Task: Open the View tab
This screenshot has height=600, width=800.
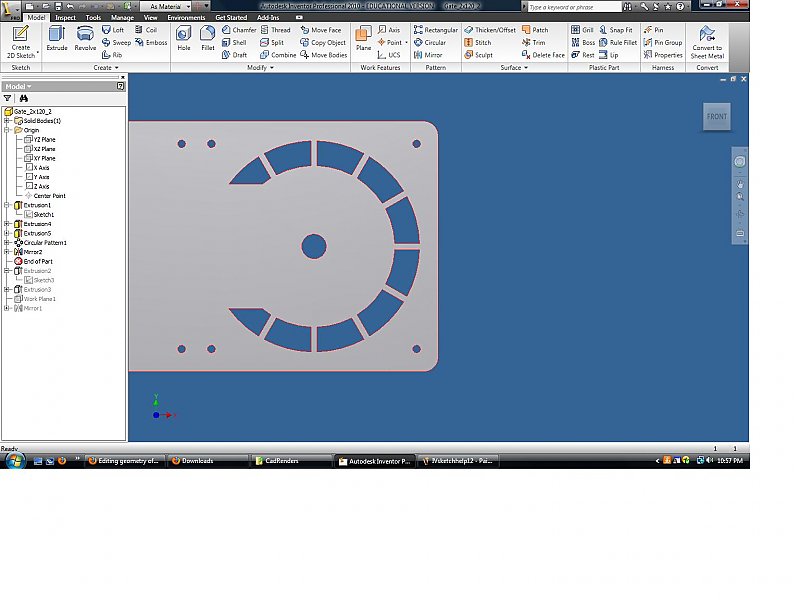Action: point(151,17)
